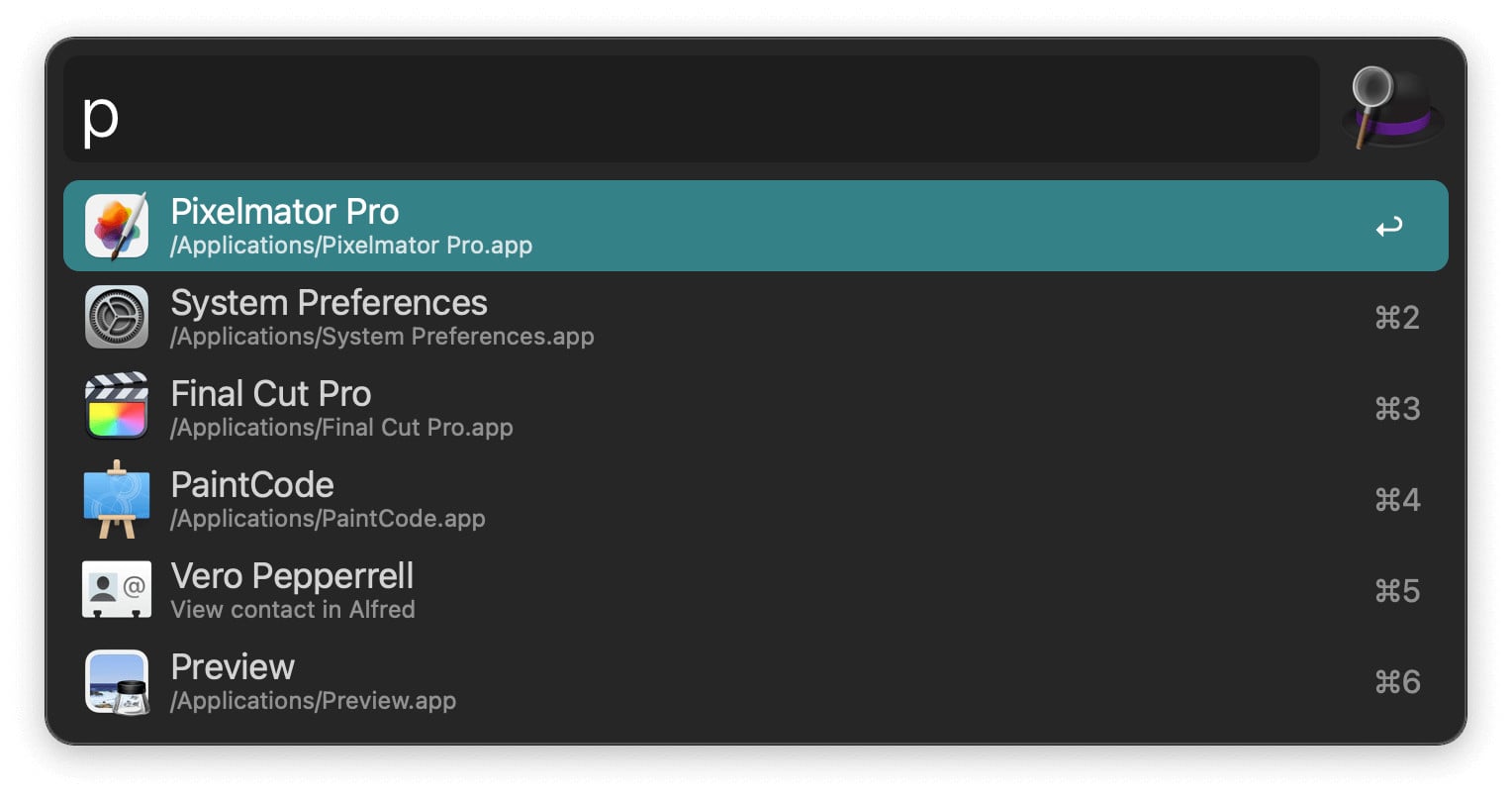1512x798 pixels.
Task: Click the return arrow on Pixelmator Pro
Action: (1388, 227)
